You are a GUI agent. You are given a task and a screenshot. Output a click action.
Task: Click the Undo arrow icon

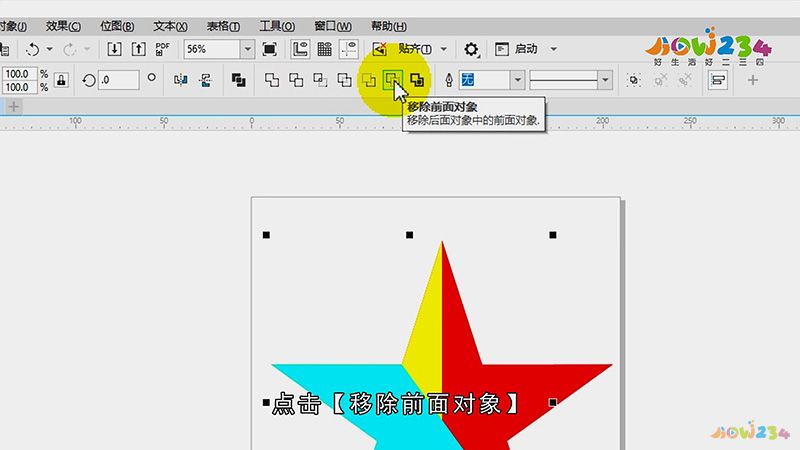click(33, 49)
